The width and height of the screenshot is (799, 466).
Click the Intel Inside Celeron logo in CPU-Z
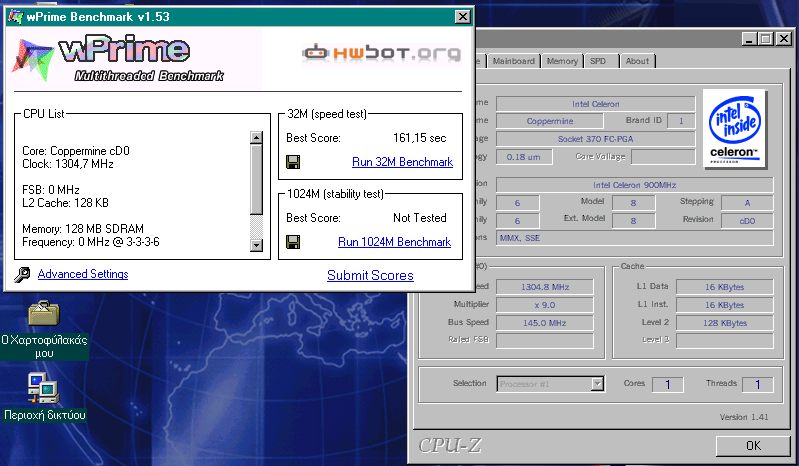[734, 129]
